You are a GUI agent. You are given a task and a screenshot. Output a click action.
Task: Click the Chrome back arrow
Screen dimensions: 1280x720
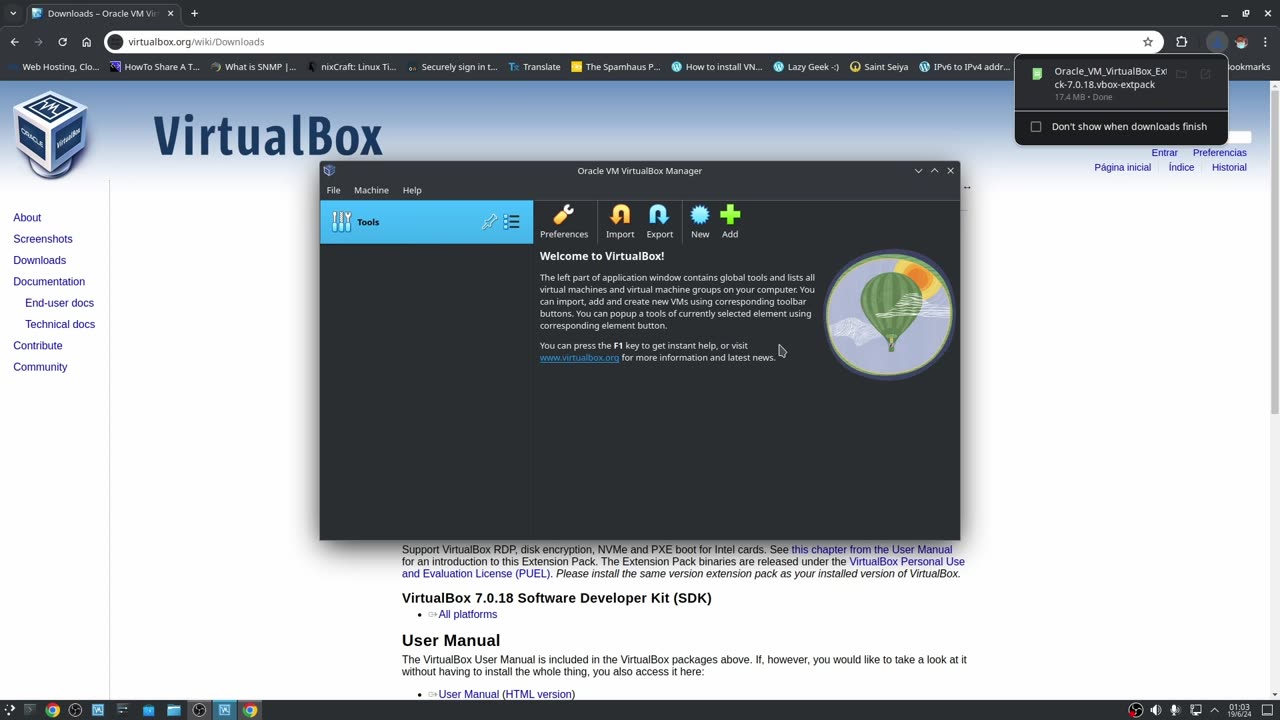[14, 42]
